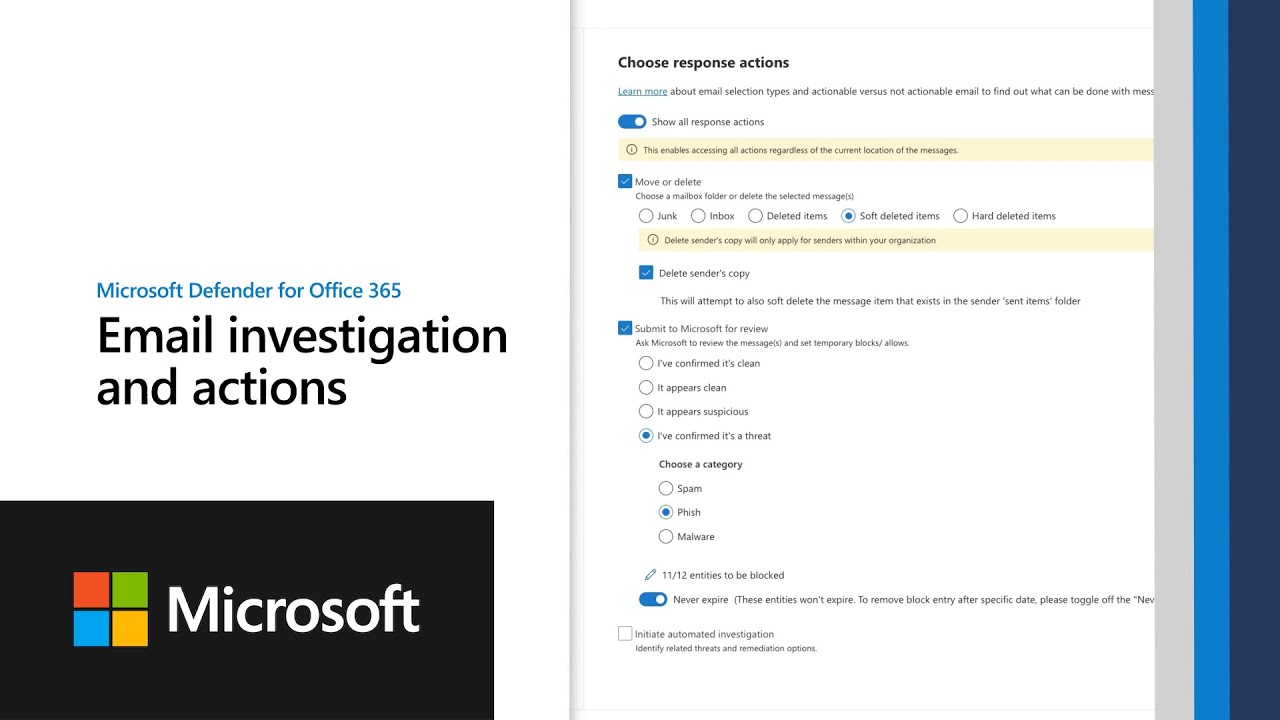Uncheck the Delete sender's copy checkbox
The width and height of the screenshot is (1280, 720).
646,273
